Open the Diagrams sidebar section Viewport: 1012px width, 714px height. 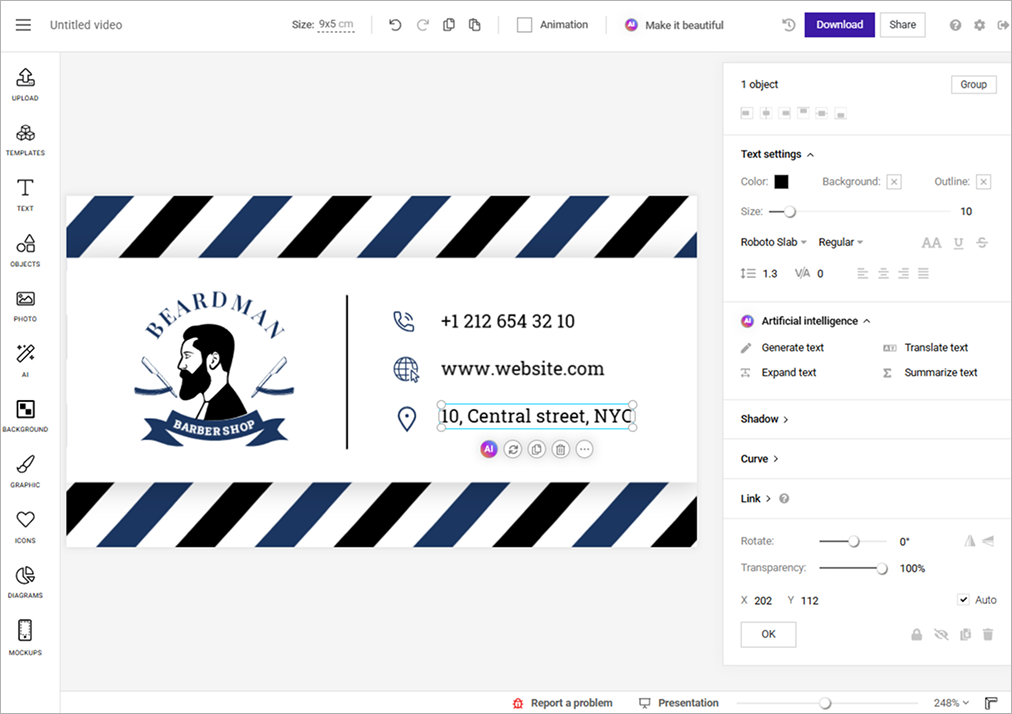tap(25, 582)
